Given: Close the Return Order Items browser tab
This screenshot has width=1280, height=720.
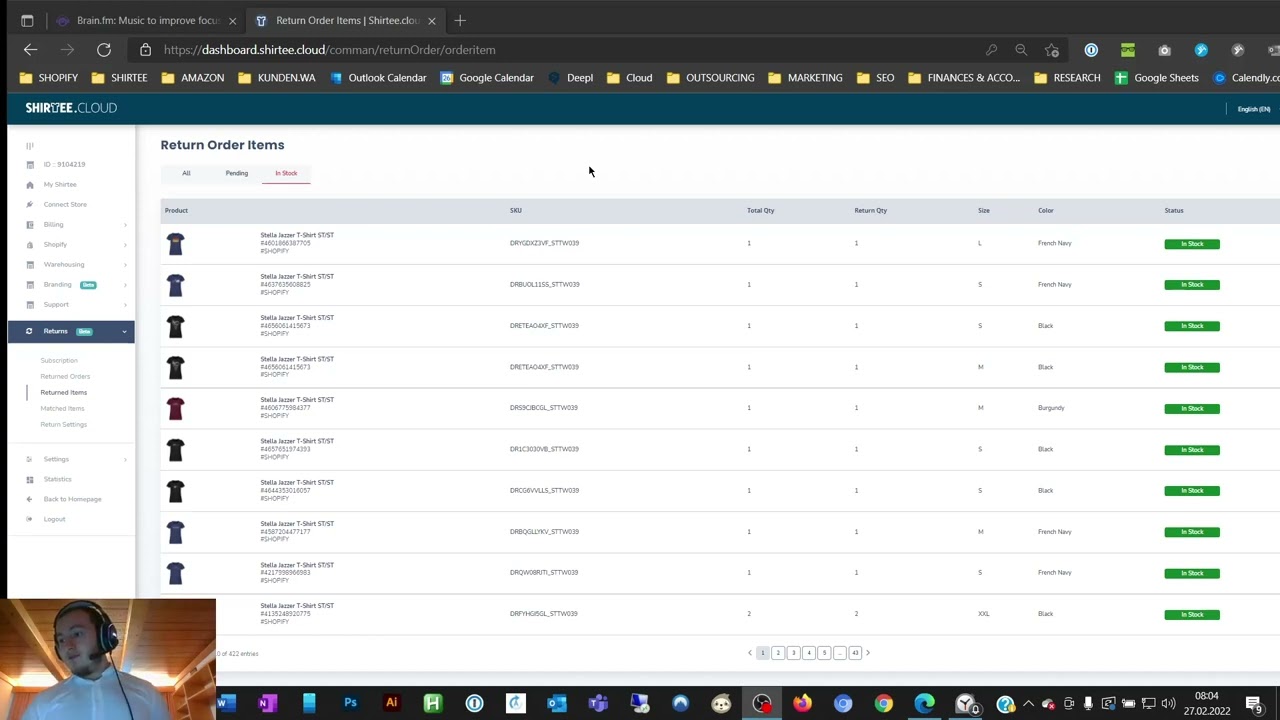Looking at the screenshot, I should pos(432,20).
